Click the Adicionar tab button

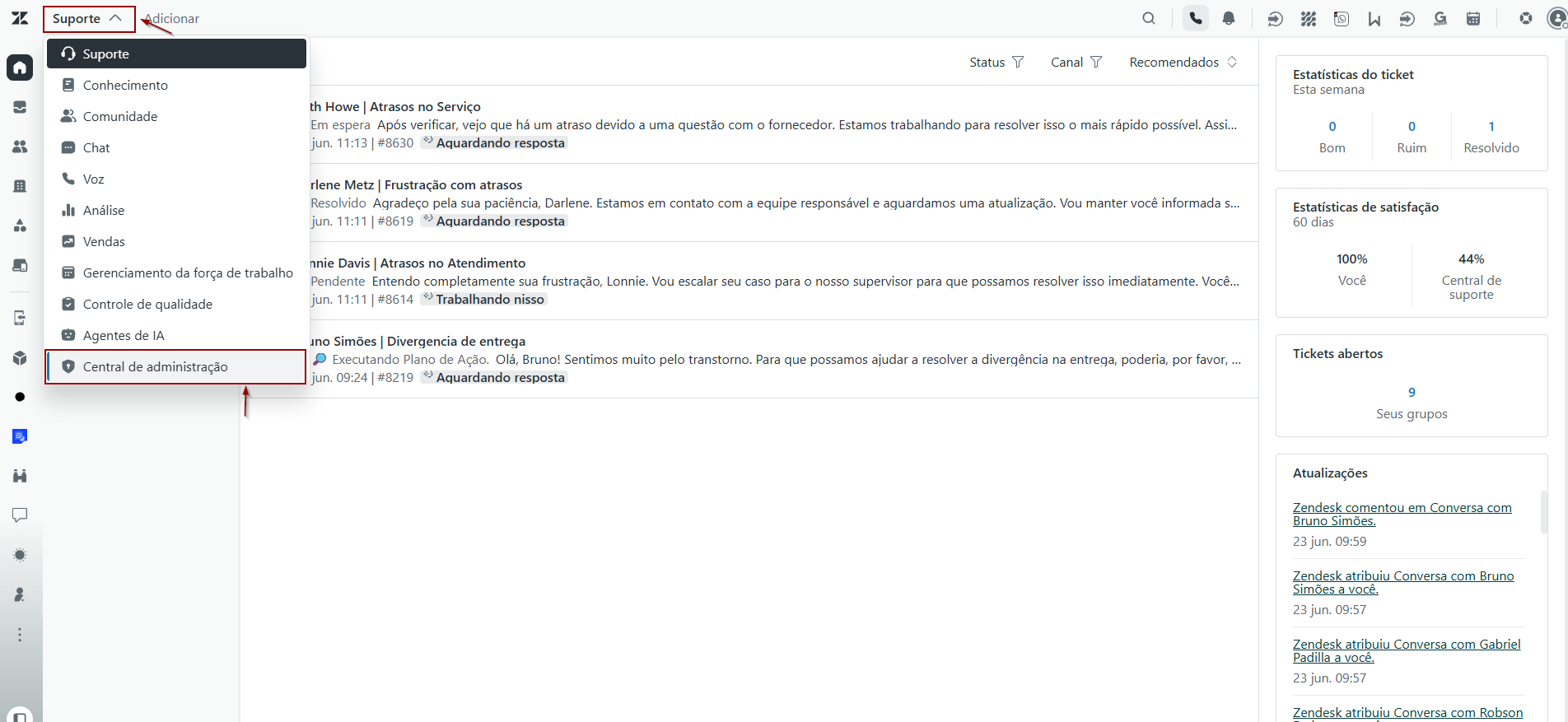point(172,18)
